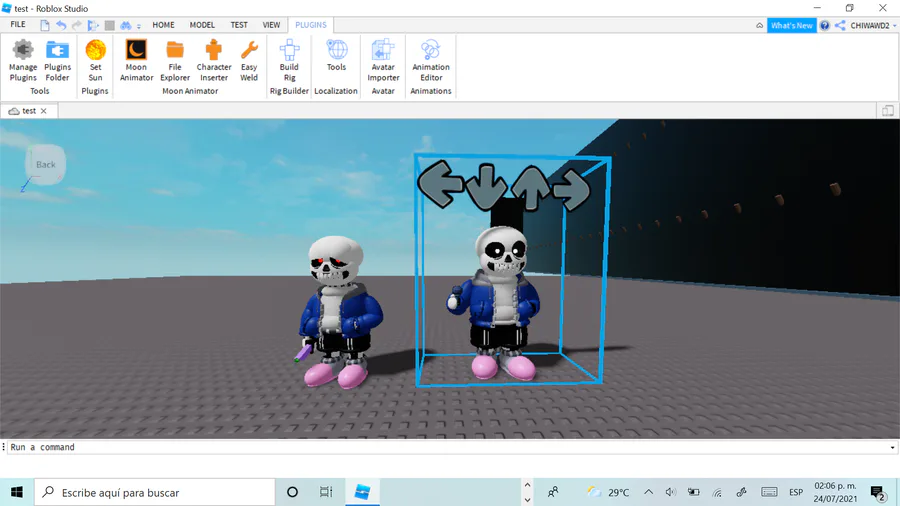Viewport: 900px width, 506px height.
Task: Open Localization Tools
Action: coord(336,56)
